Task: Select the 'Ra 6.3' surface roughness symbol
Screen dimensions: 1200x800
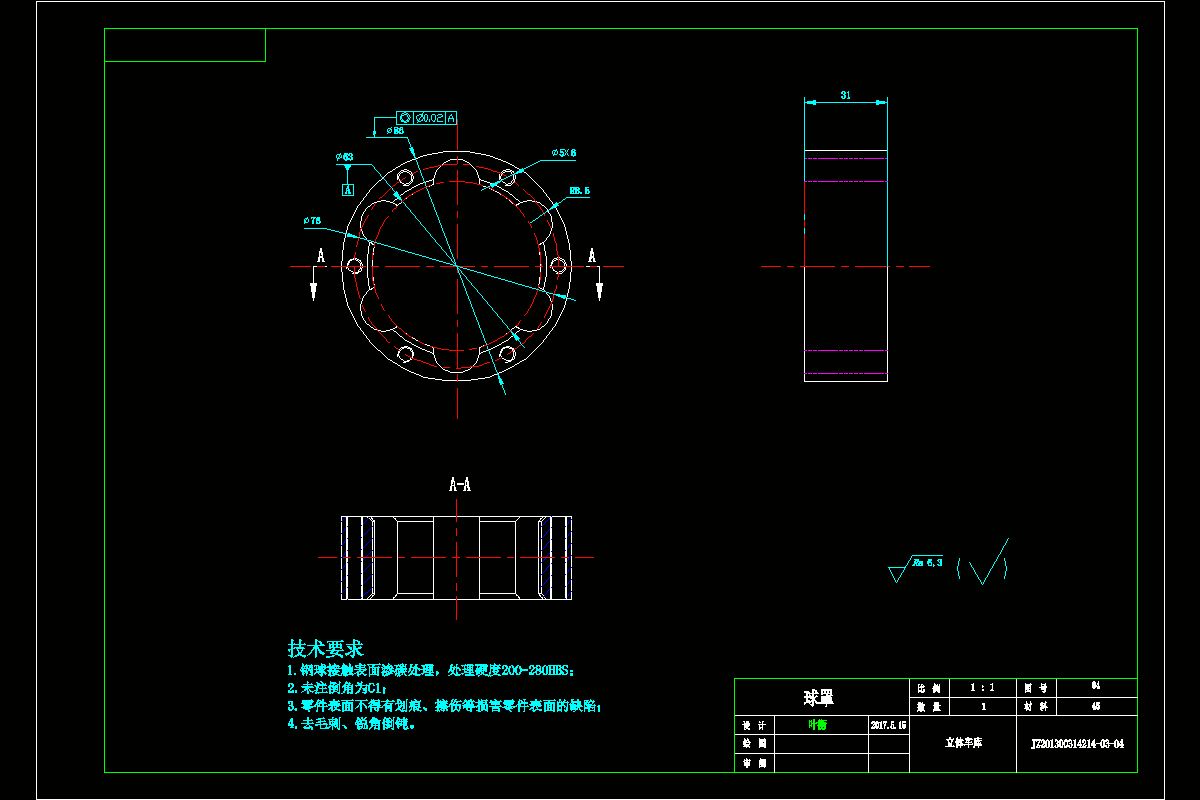Action: point(916,570)
